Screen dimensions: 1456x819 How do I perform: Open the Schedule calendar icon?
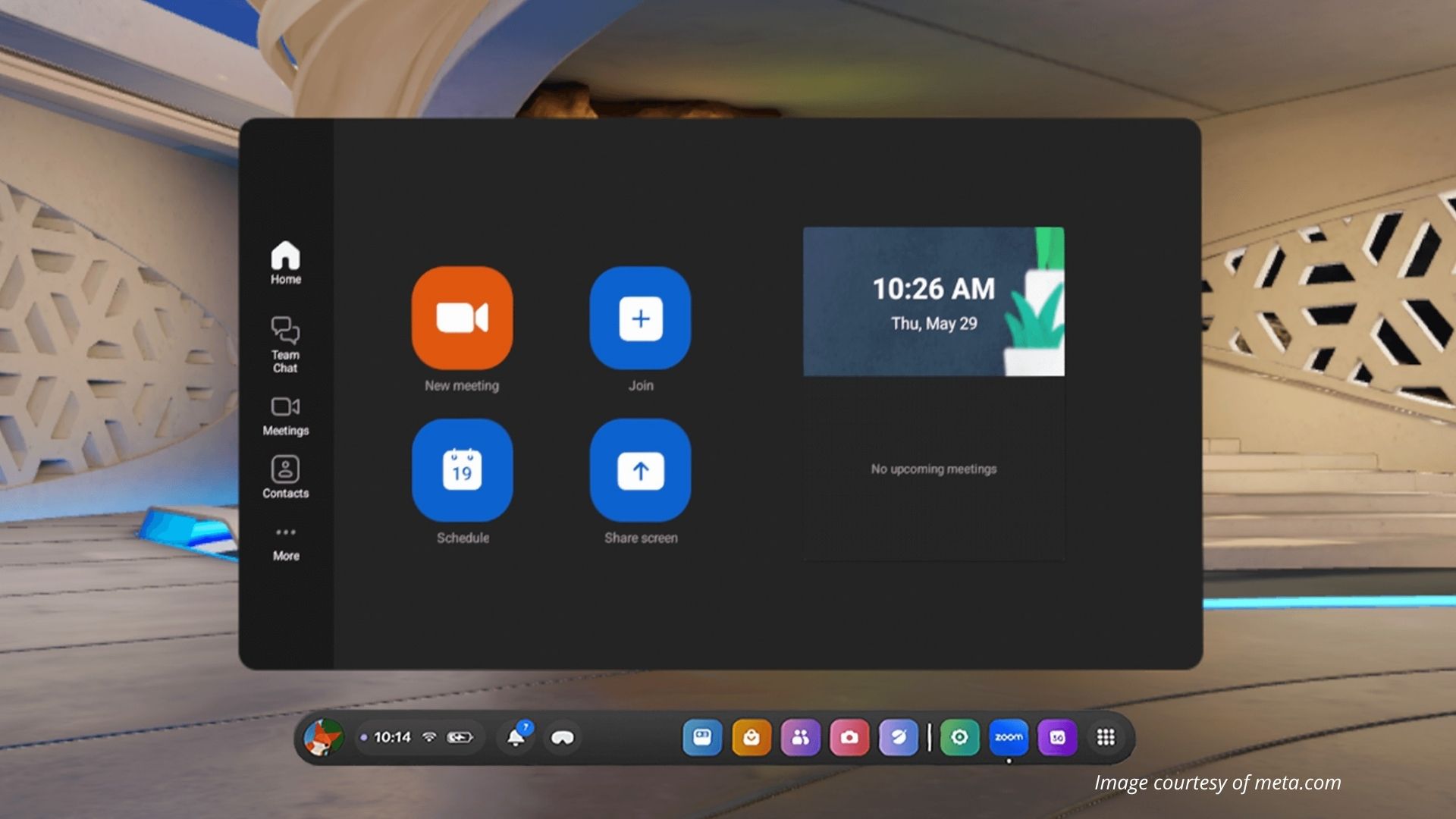[x=462, y=470]
